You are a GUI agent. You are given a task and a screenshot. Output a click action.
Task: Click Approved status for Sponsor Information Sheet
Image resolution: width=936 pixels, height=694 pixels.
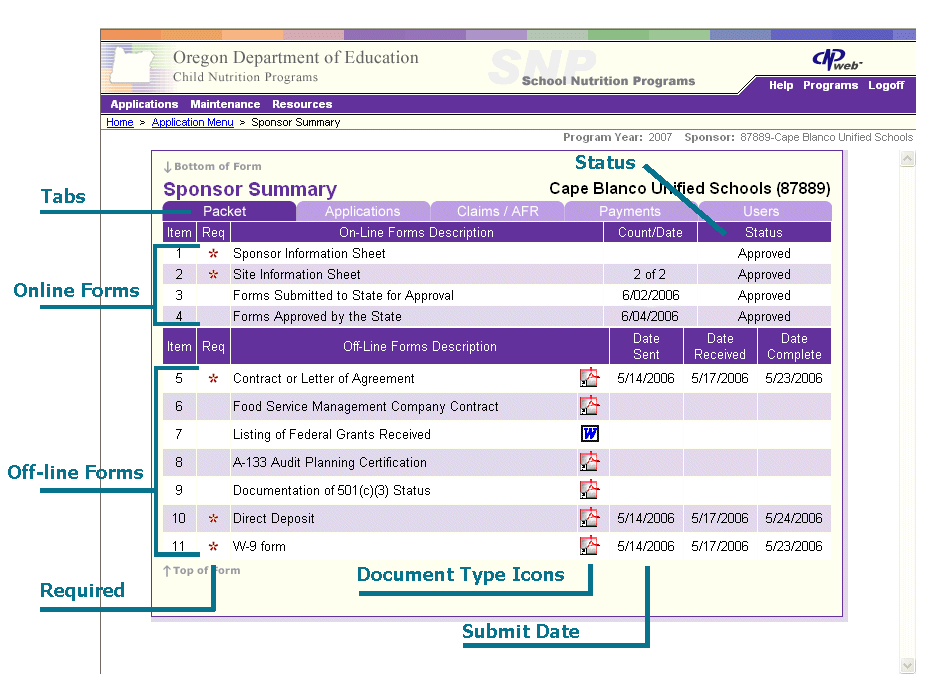[x=764, y=254]
